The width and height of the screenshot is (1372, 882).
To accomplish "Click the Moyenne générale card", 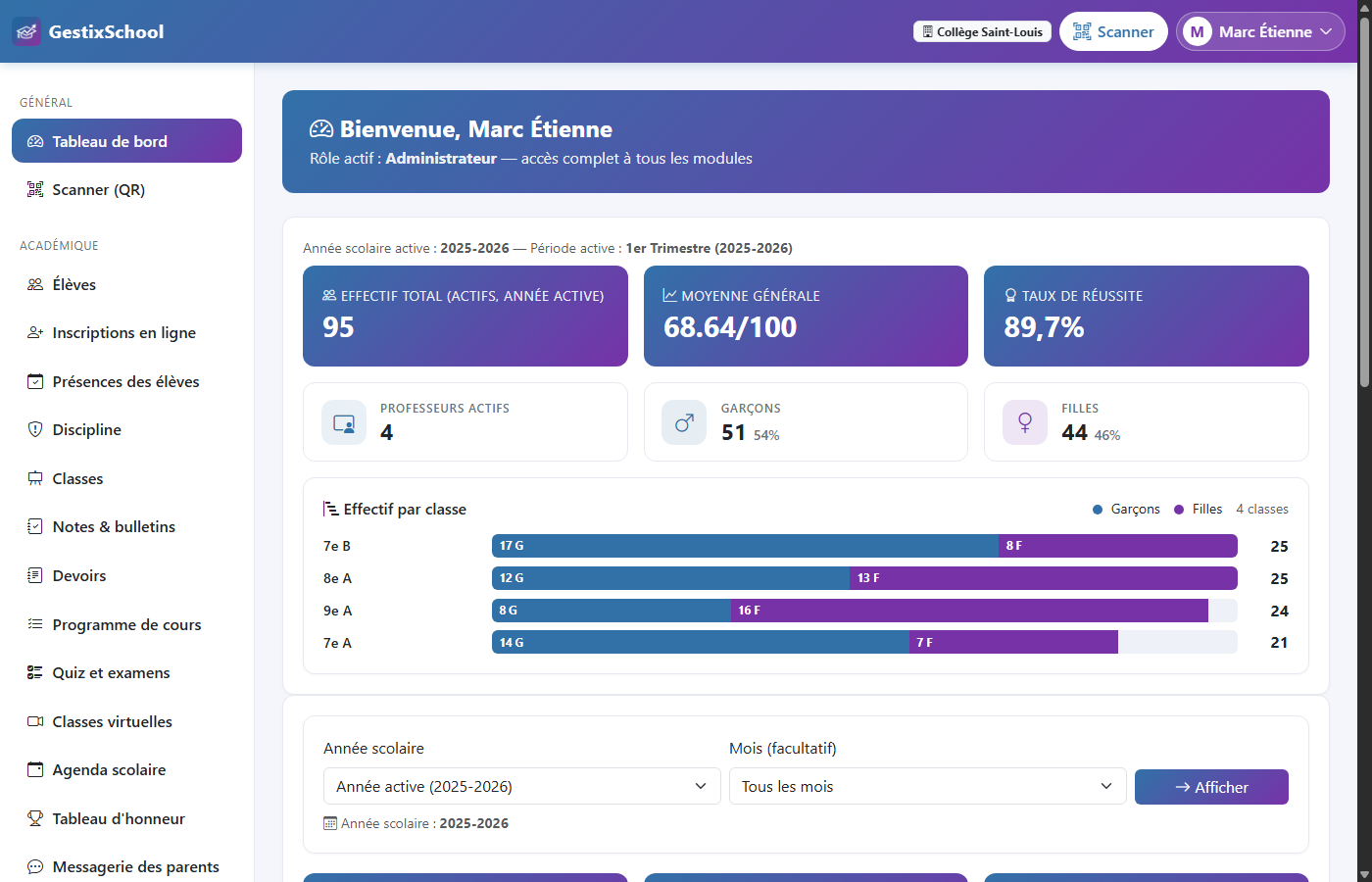I will point(806,316).
